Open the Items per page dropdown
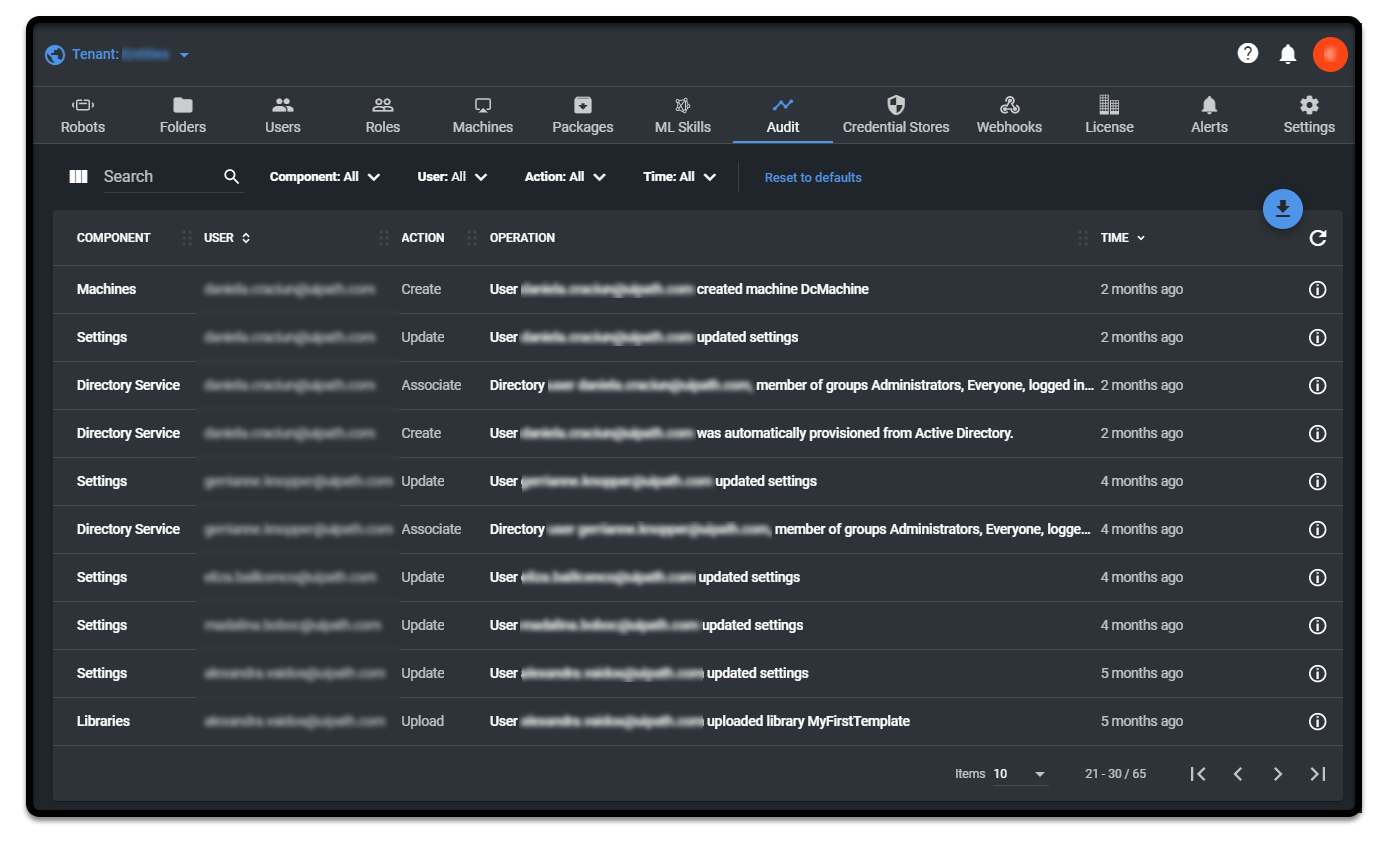The height and width of the screenshot is (842, 1387). [1020, 773]
